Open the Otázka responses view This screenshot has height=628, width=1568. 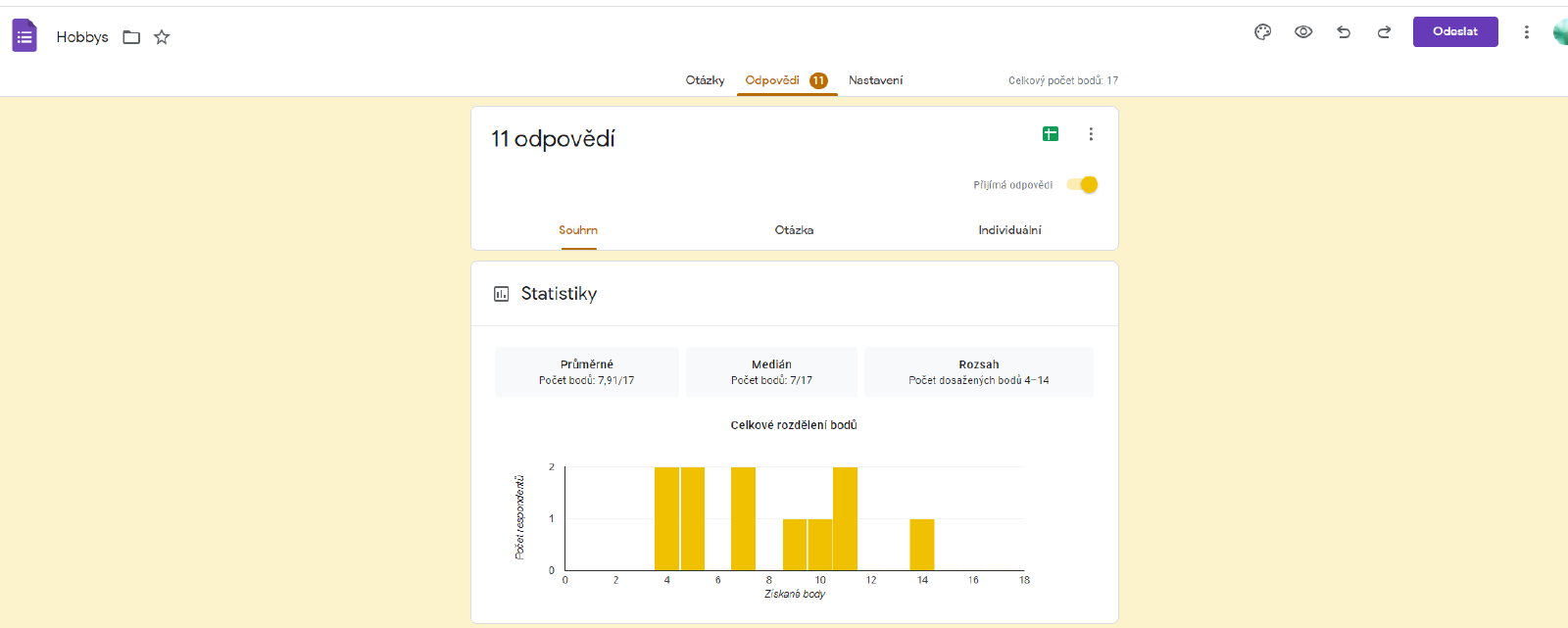click(x=794, y=230)
